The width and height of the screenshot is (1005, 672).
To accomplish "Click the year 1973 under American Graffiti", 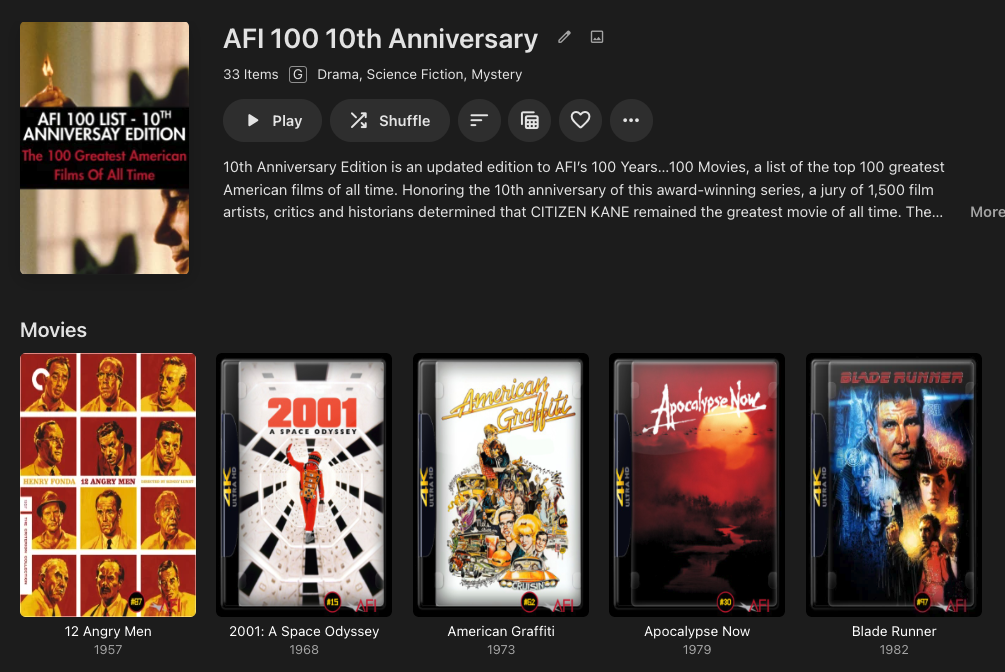I will coord(501,650).
